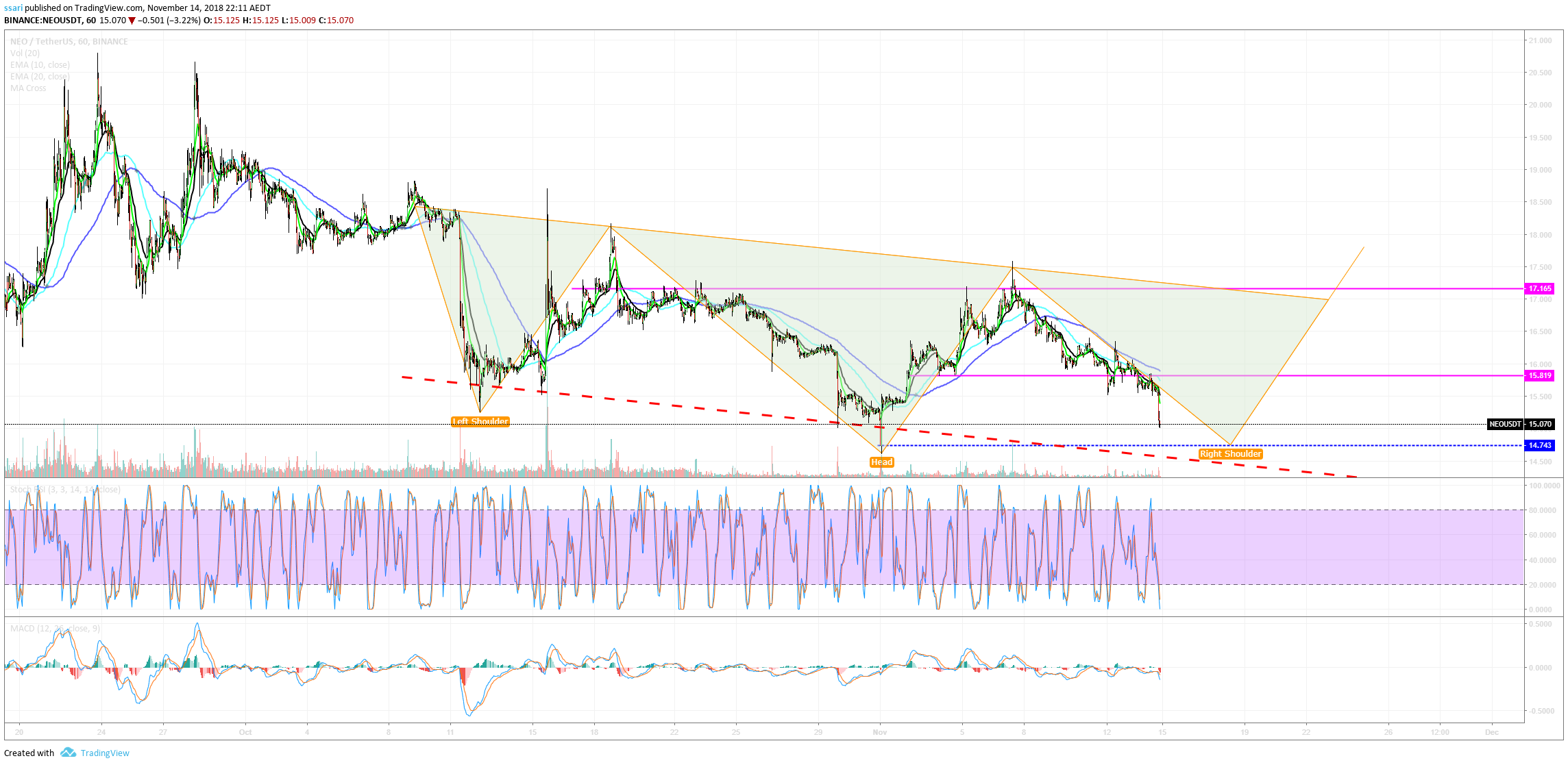This screenshot has height=765, width=1568.
Task: Click the magenta 17.165 price level tag
Action: (x=1540, y=289)
